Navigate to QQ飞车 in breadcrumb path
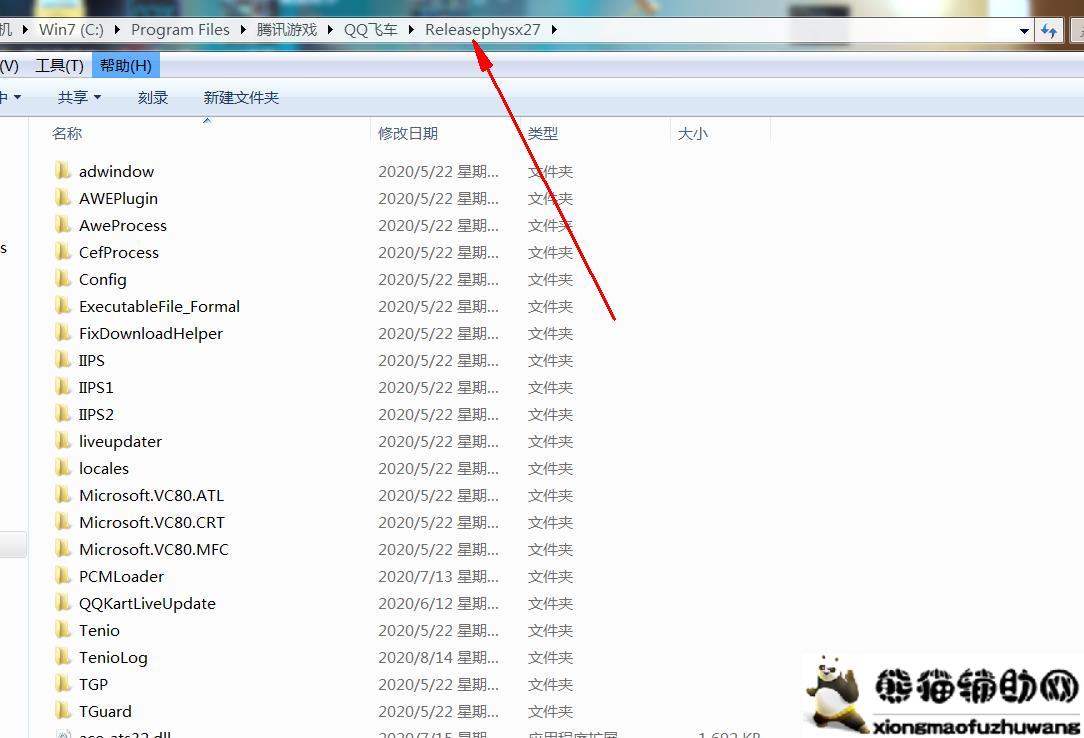This screenshot has width=1084, height=738. tap(370, 30)
